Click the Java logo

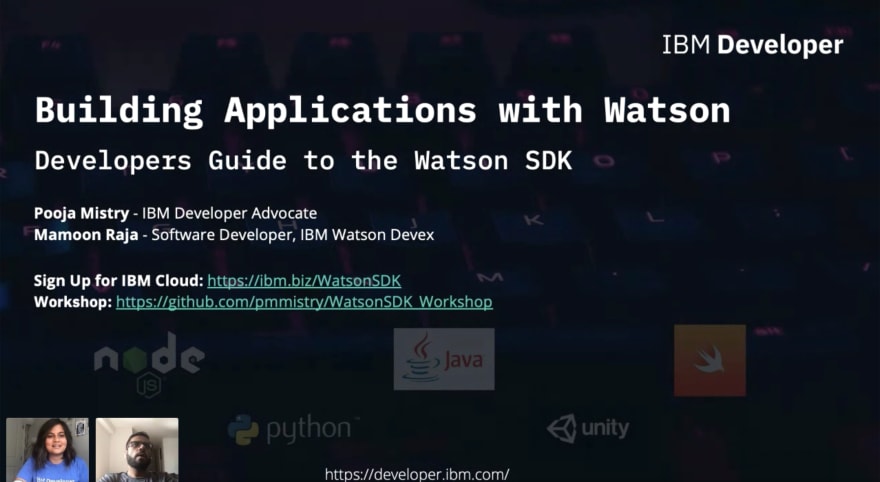click(x=444, y=359)
